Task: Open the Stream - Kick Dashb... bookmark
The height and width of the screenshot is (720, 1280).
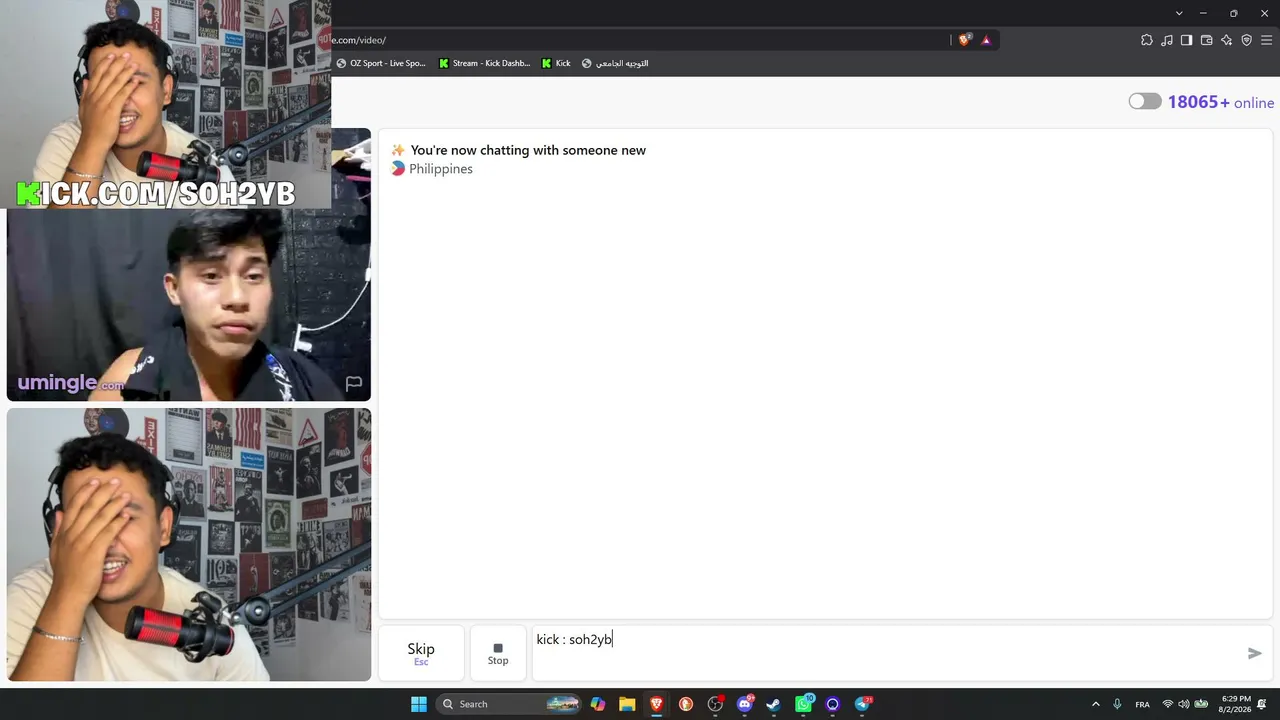Action: (x=484, y=63)
